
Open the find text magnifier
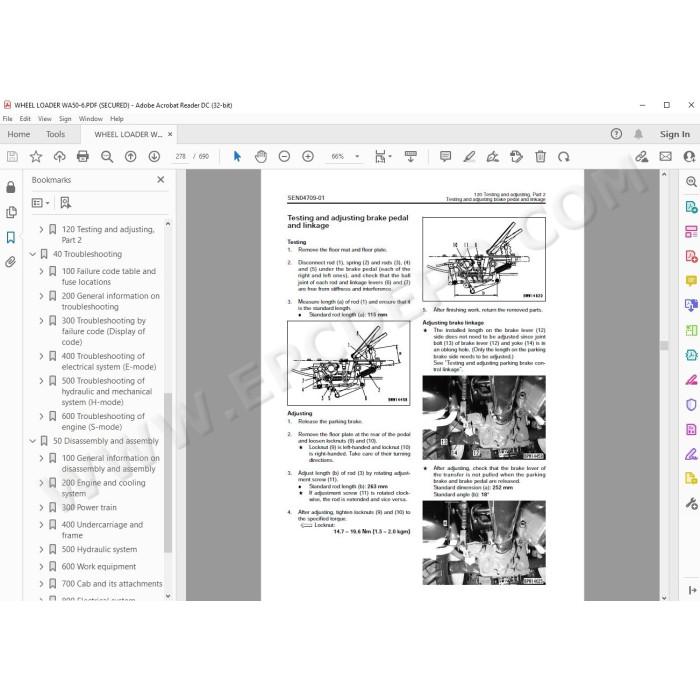coord(107,157)
